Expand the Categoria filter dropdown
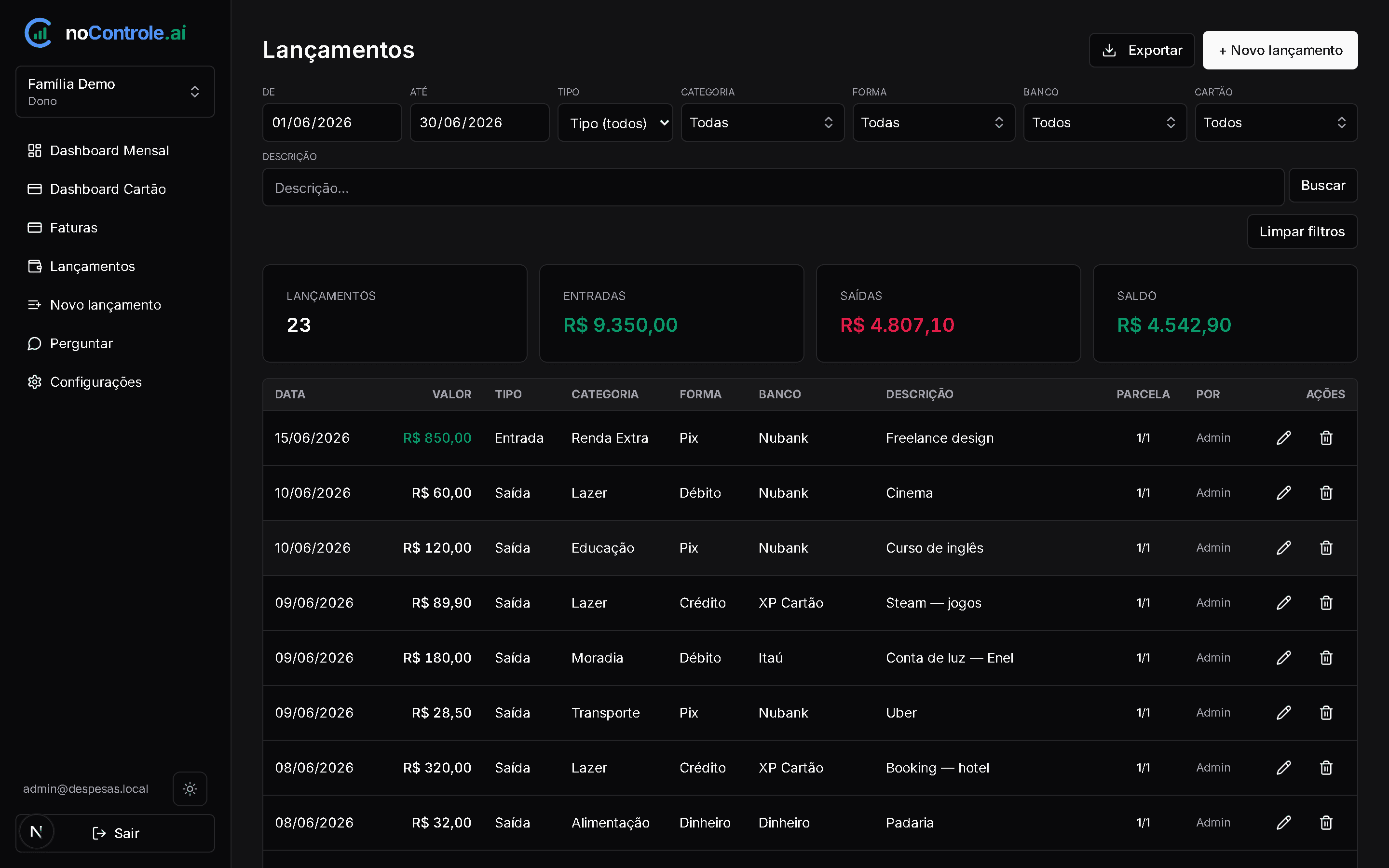This screenshot has height=868, width=1389. pos(762,122)
